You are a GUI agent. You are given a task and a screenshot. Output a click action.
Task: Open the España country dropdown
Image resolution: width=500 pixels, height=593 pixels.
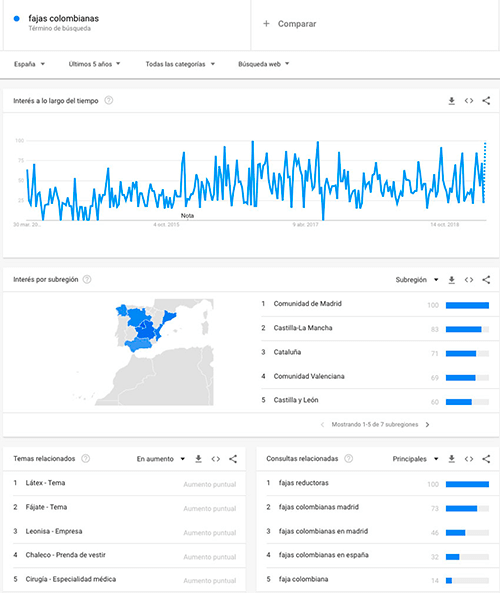[30, 64]
